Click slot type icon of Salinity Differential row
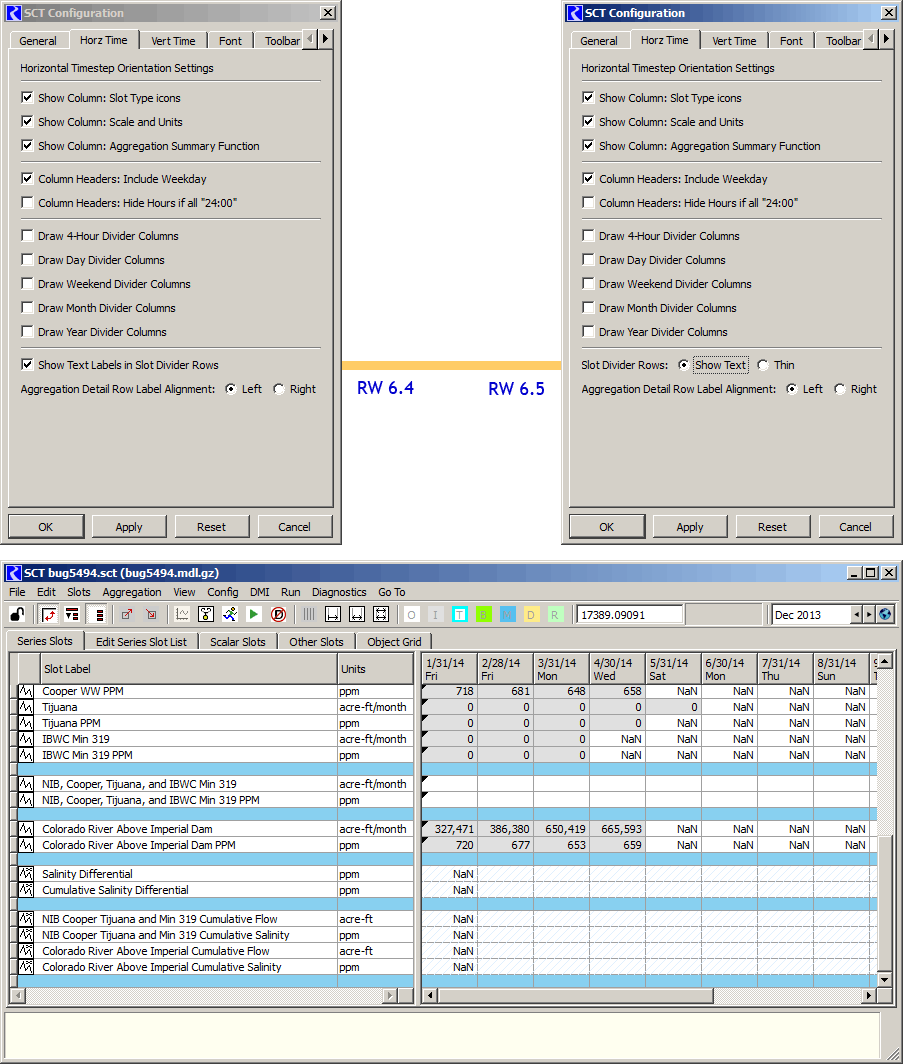This screenshot has width=903, height=1064. click(26, 874)
